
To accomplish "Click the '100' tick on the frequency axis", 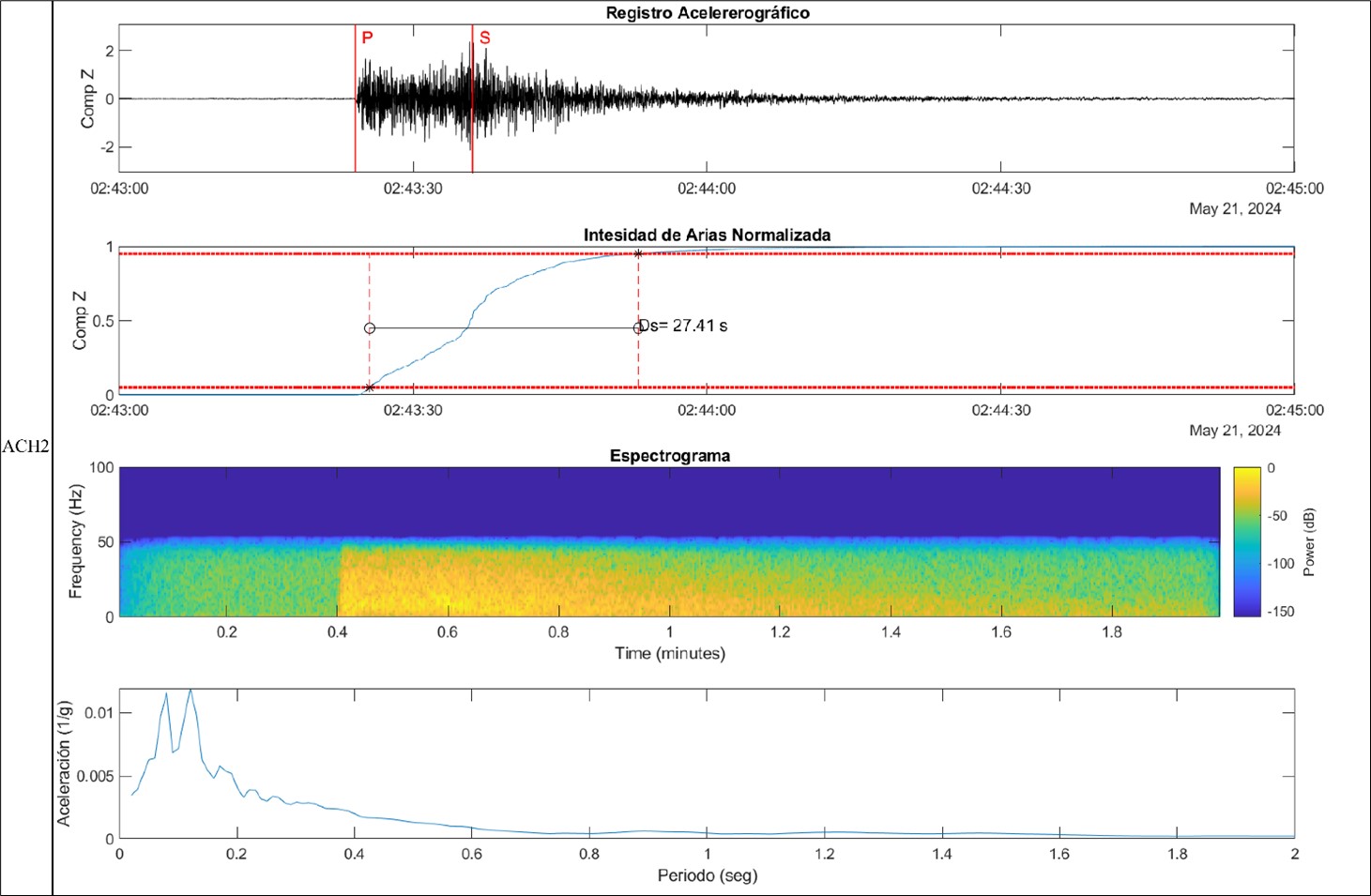I will [x=101, y=467].
